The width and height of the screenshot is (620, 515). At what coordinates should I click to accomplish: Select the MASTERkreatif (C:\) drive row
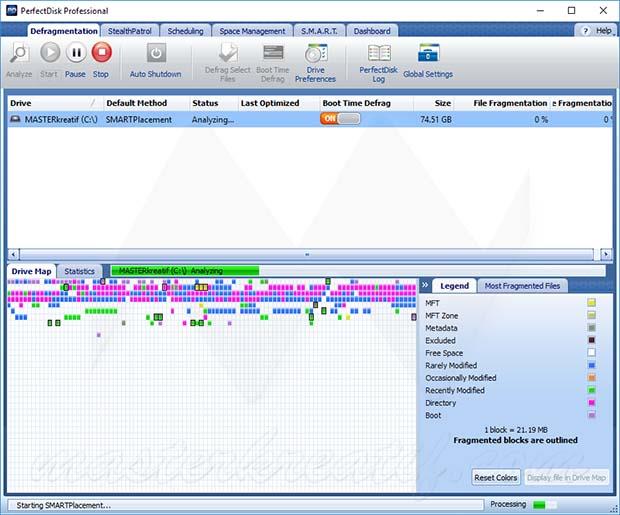(x=310, y=119)
